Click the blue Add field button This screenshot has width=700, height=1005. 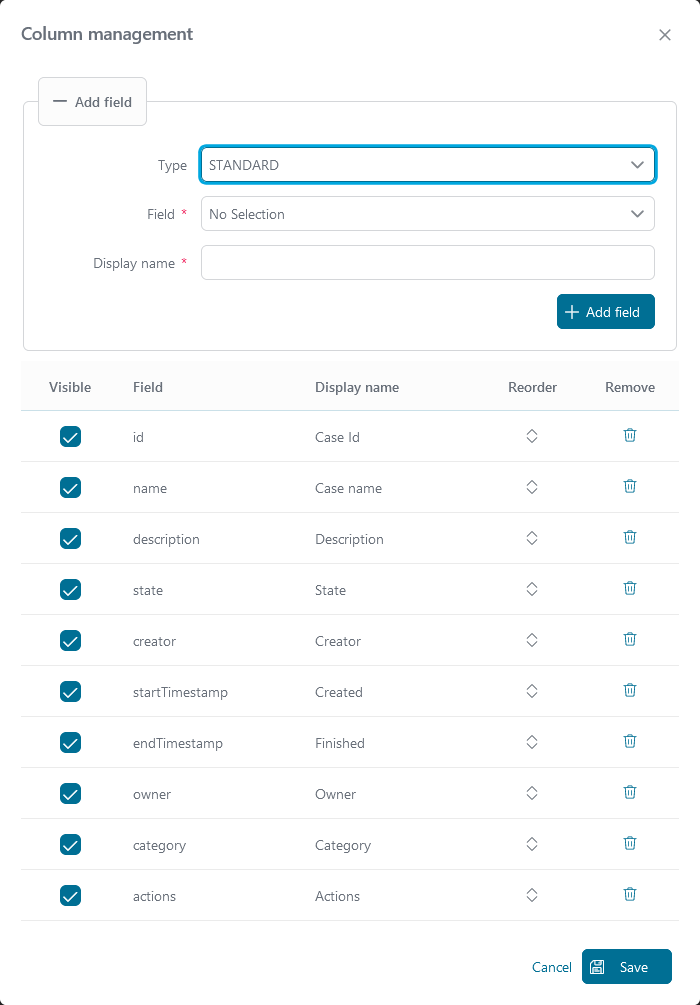606,311
